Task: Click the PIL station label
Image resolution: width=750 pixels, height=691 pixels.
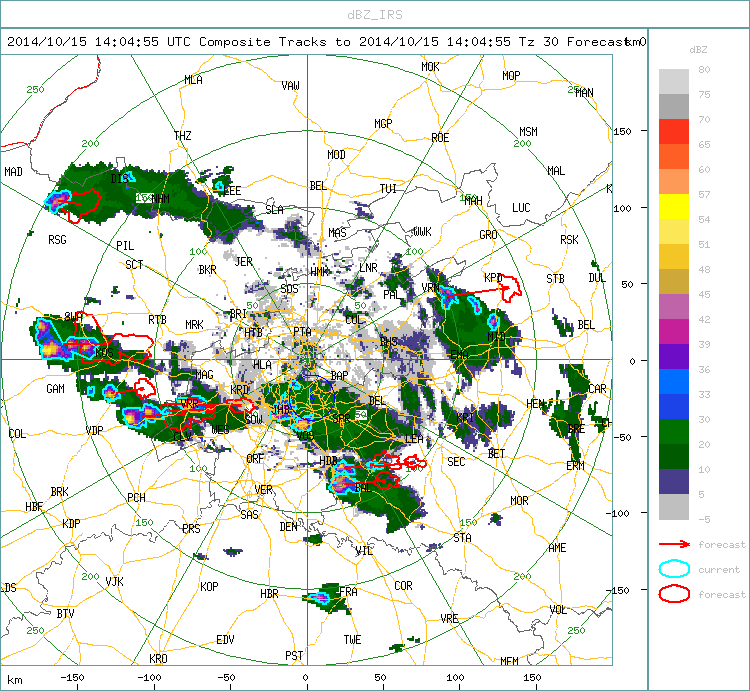Action: coord(125,245)
